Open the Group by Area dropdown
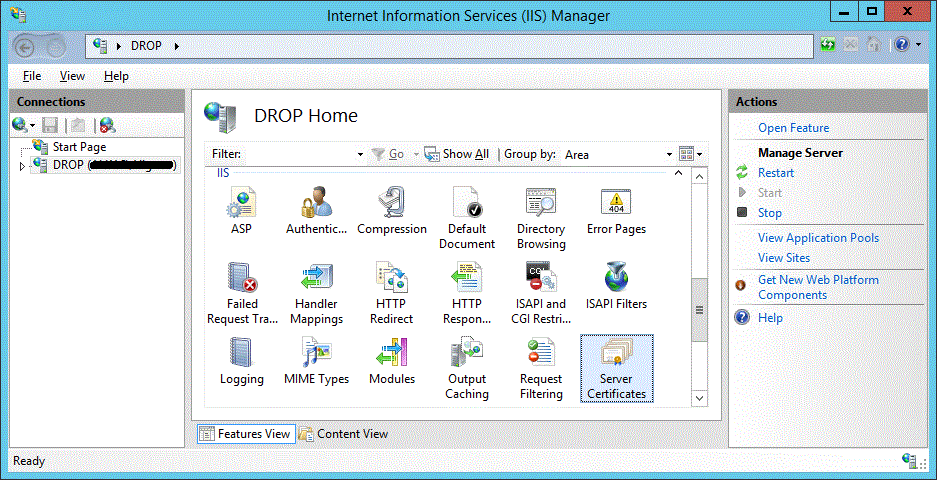937x480 pixels. click(x=668, y=155)
